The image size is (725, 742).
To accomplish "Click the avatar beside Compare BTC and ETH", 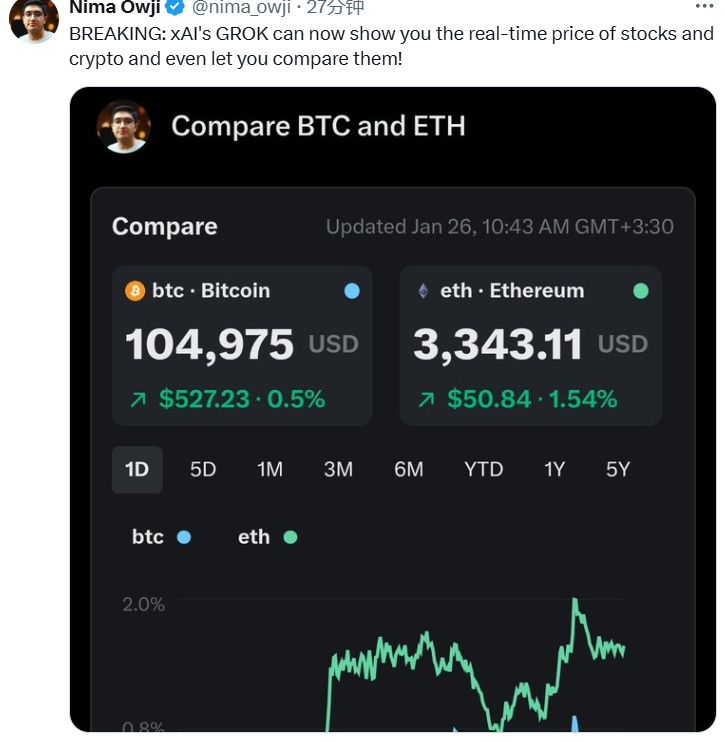I will click(124, 127).
